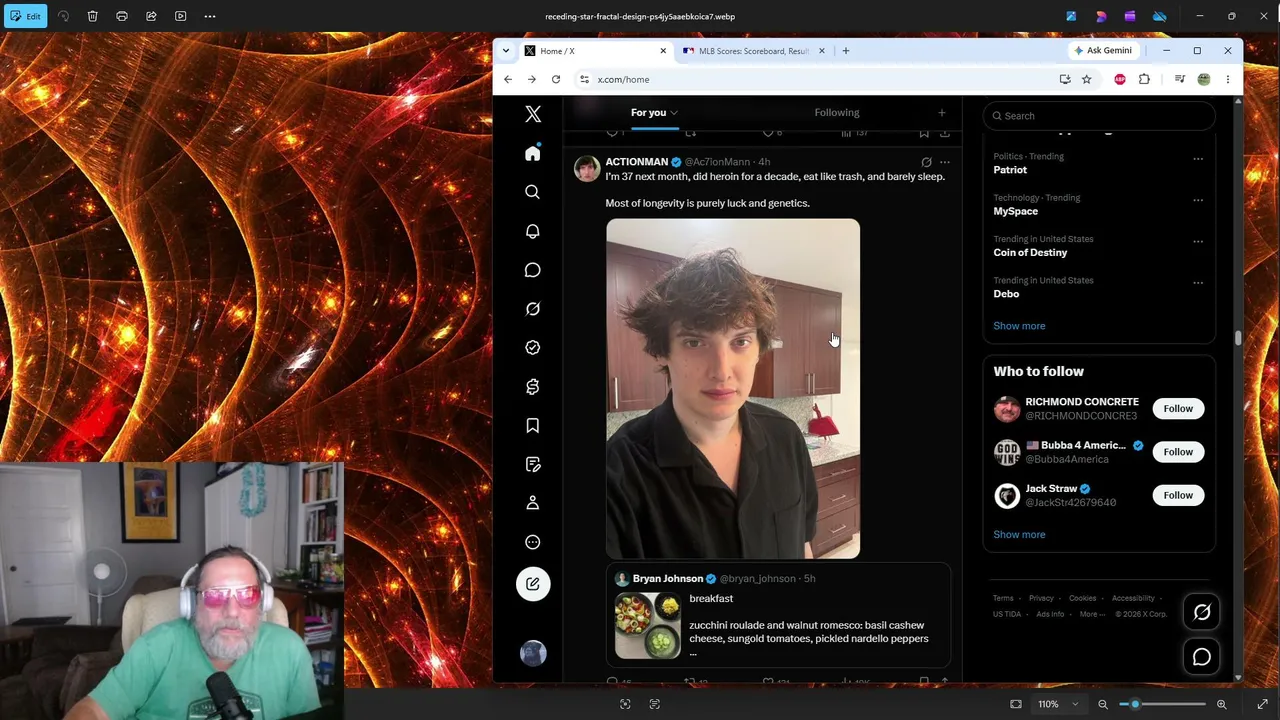Open the 110% zoom level dropdown
The width and height of the screenshot is (1280, 720).
coord(1058,704)
